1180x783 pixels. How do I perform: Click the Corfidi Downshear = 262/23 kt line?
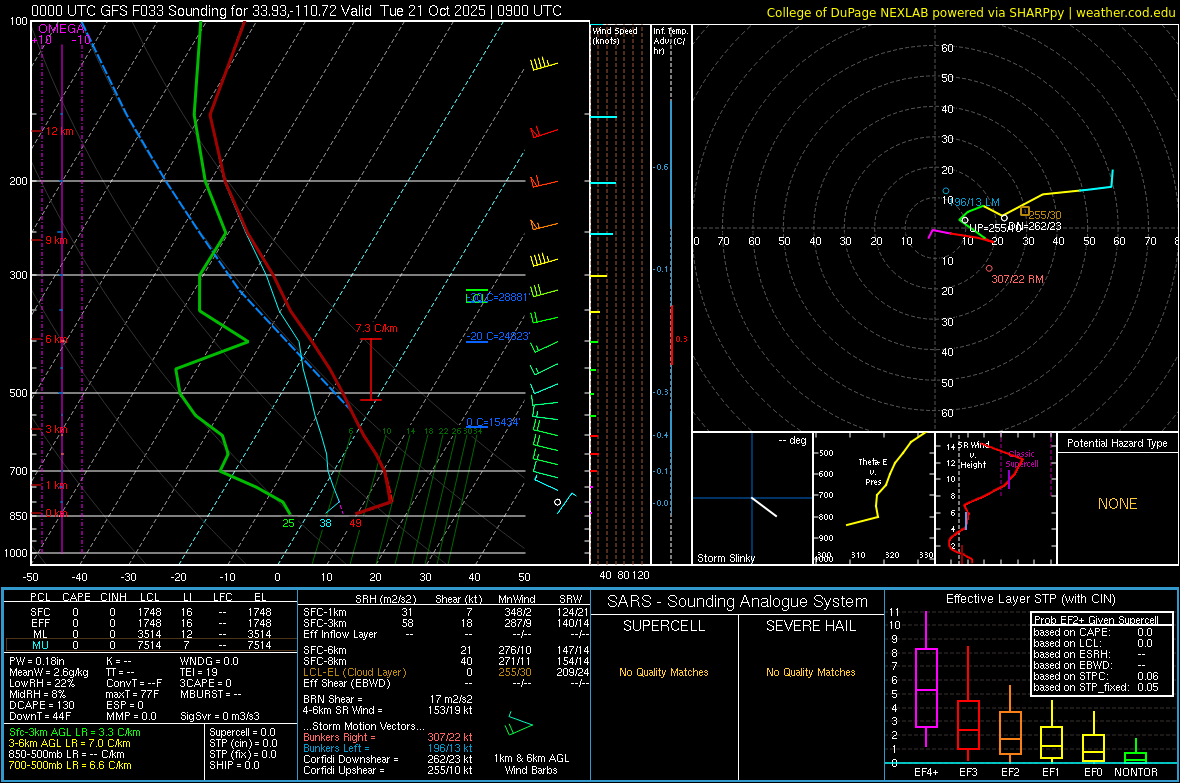tap(388, 759)
